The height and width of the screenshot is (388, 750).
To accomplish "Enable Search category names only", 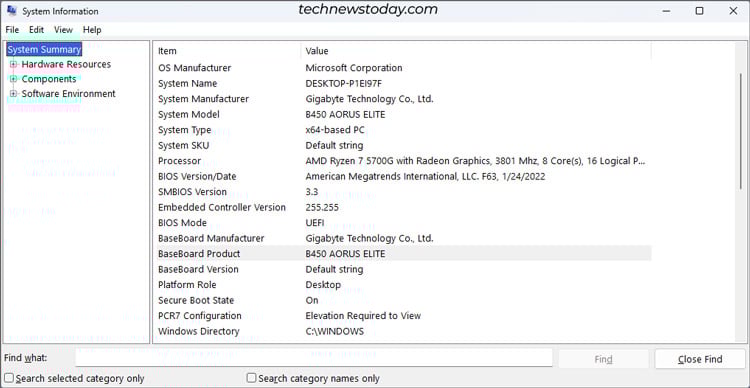I will [252, 378].
